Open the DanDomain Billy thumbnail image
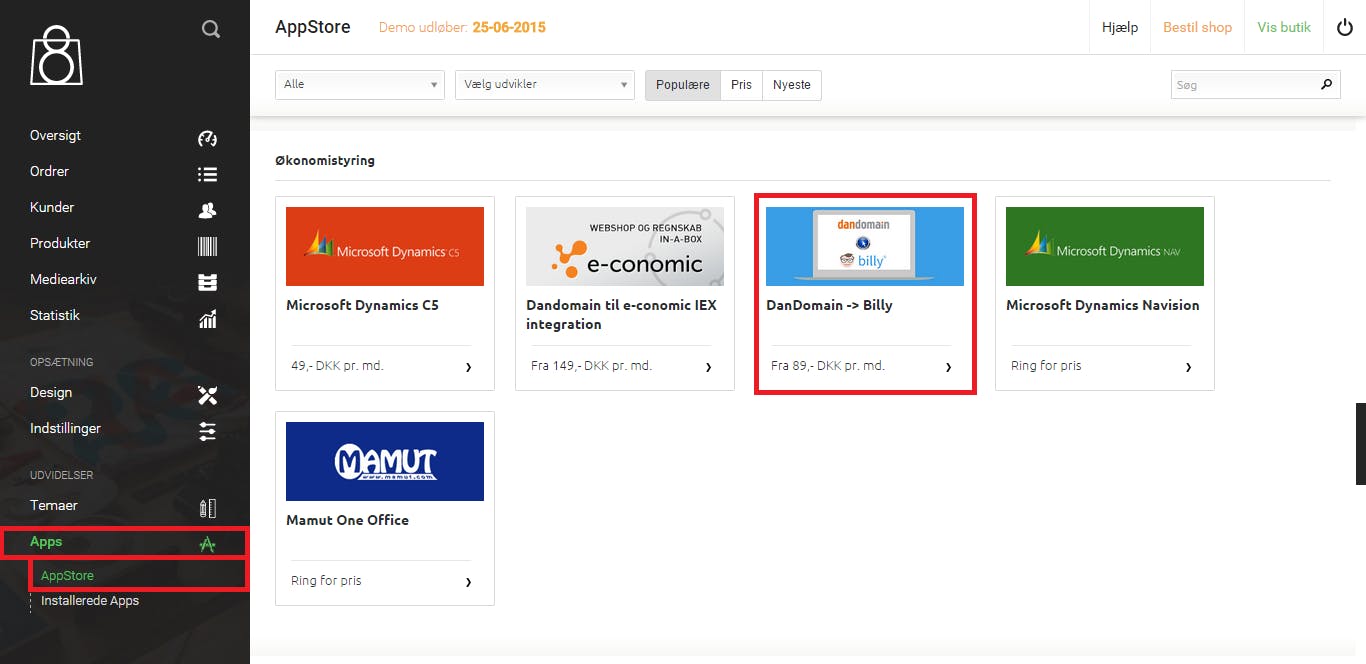Image resolution: width=1366 pixels, height=664 pixels. coord(865,246)
